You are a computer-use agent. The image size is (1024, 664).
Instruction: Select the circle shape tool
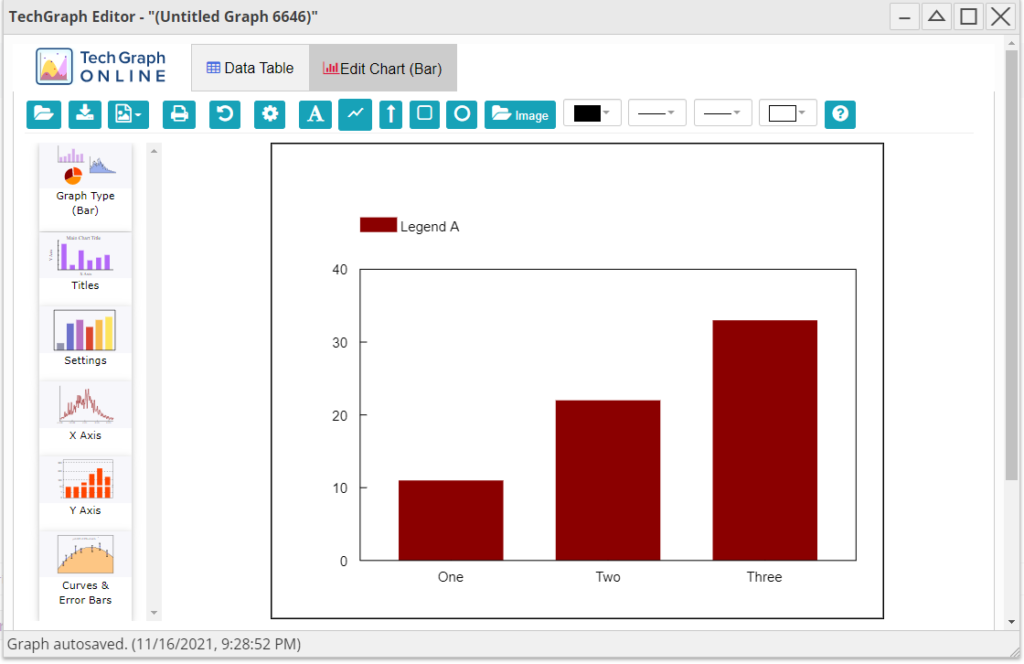tap(461, 114)
